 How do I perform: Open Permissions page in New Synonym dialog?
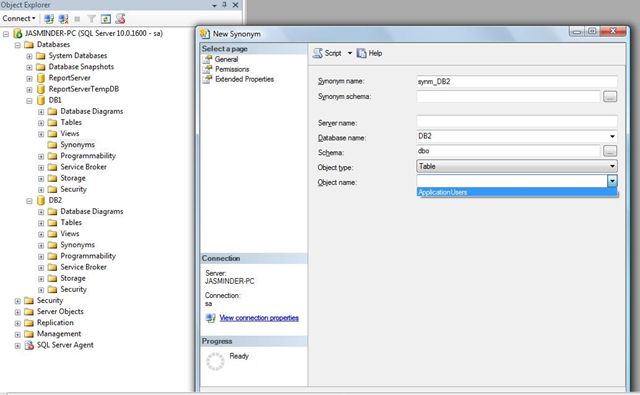tap(232, 69)
